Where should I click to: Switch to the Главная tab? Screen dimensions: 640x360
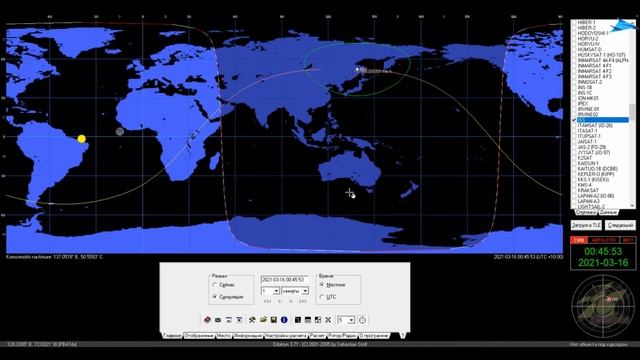point(172,336)
